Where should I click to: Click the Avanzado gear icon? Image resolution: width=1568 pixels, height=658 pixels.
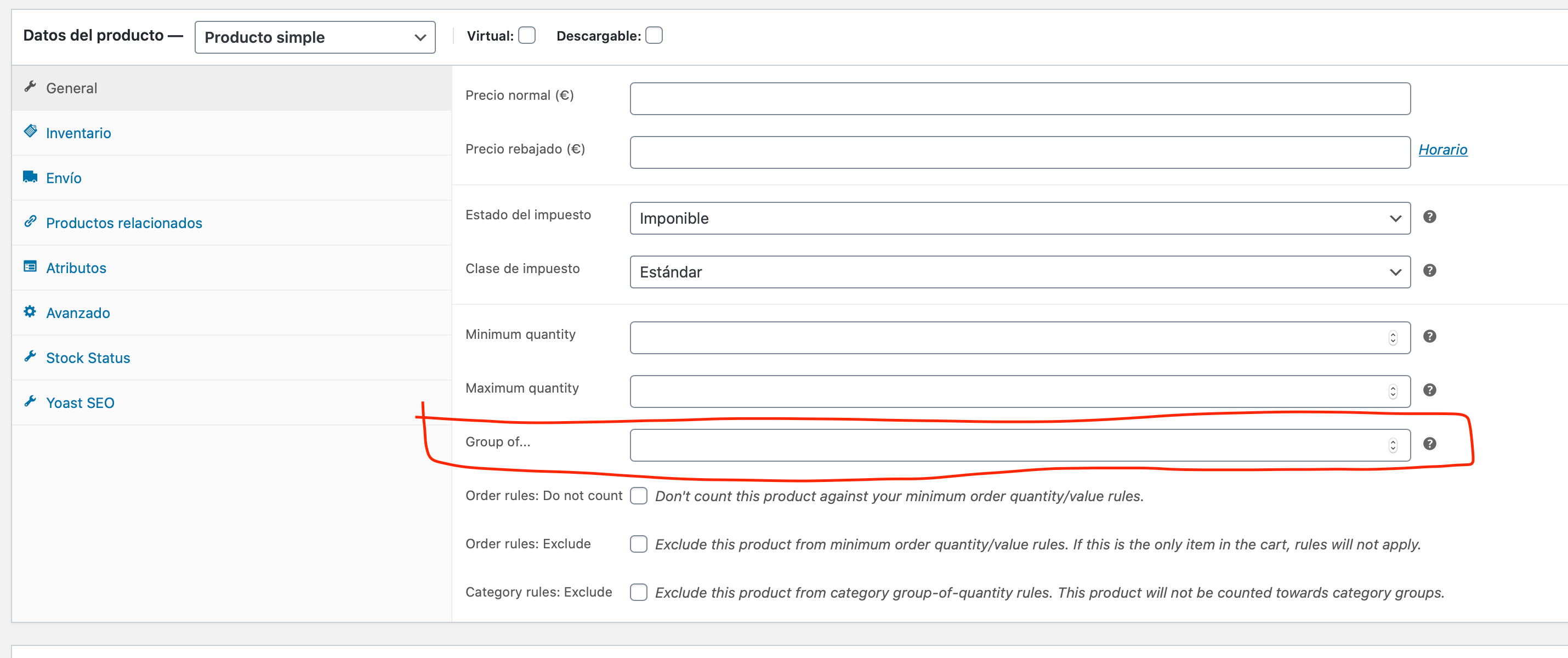pos(30,311)
